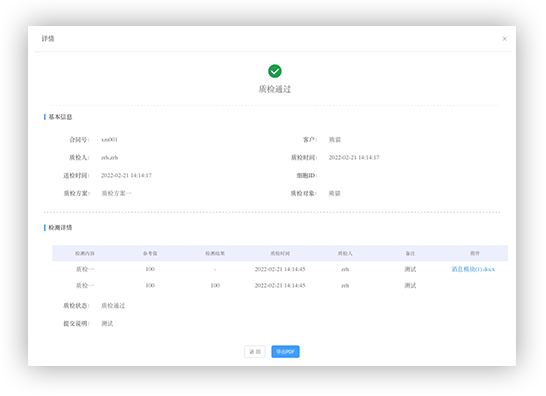
Task: Select the 质检通过 heading under the checkmark
Action: [275, 89]
